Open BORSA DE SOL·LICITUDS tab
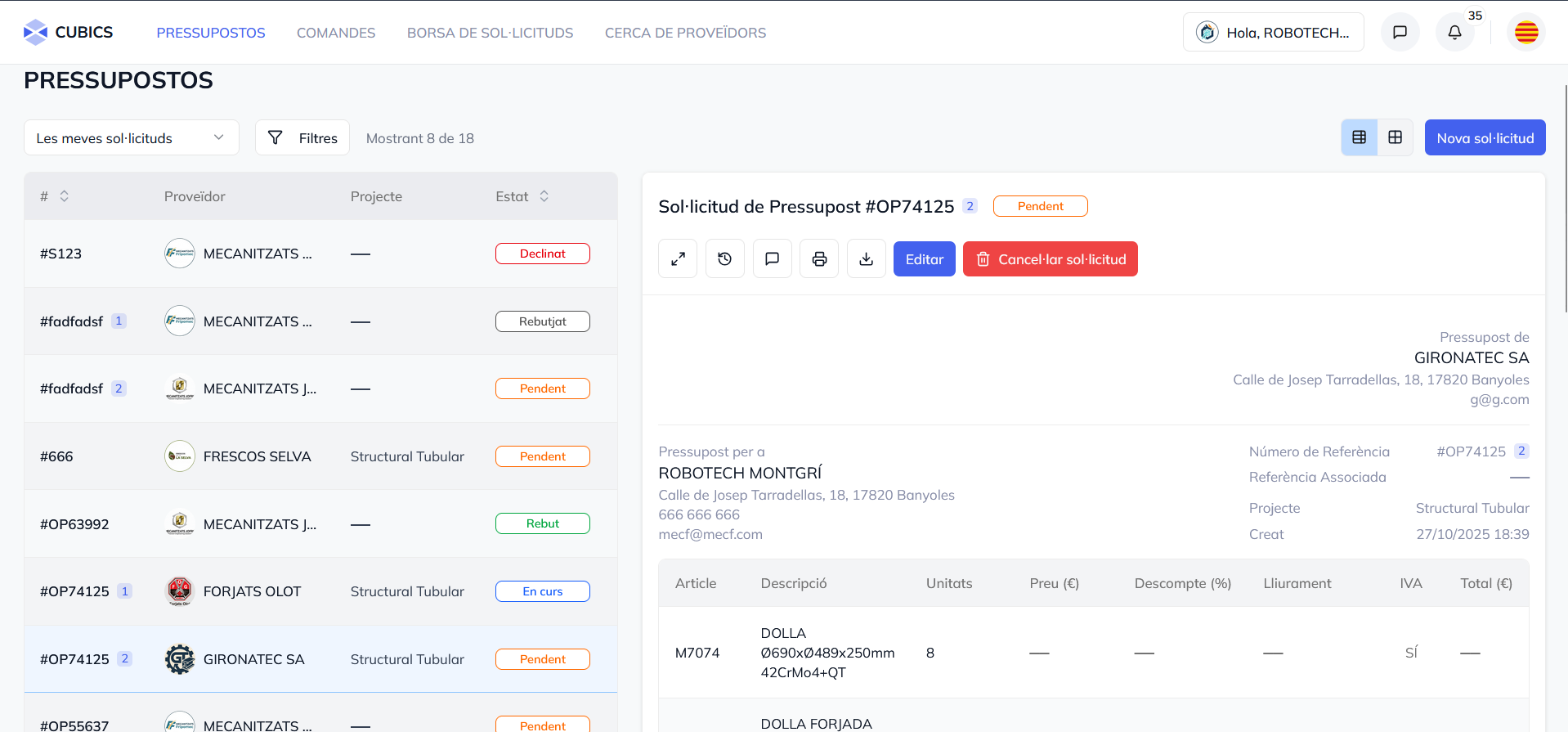 tap(490, 33)
